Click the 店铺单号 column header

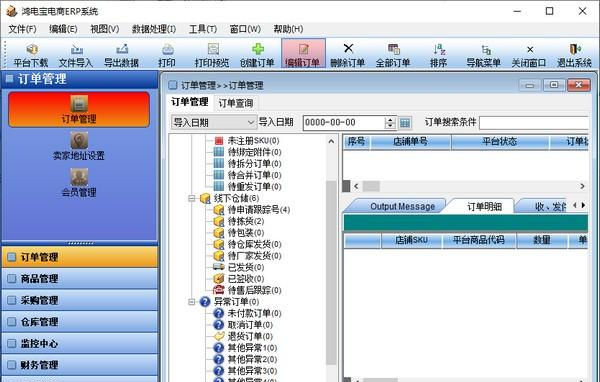410,142
